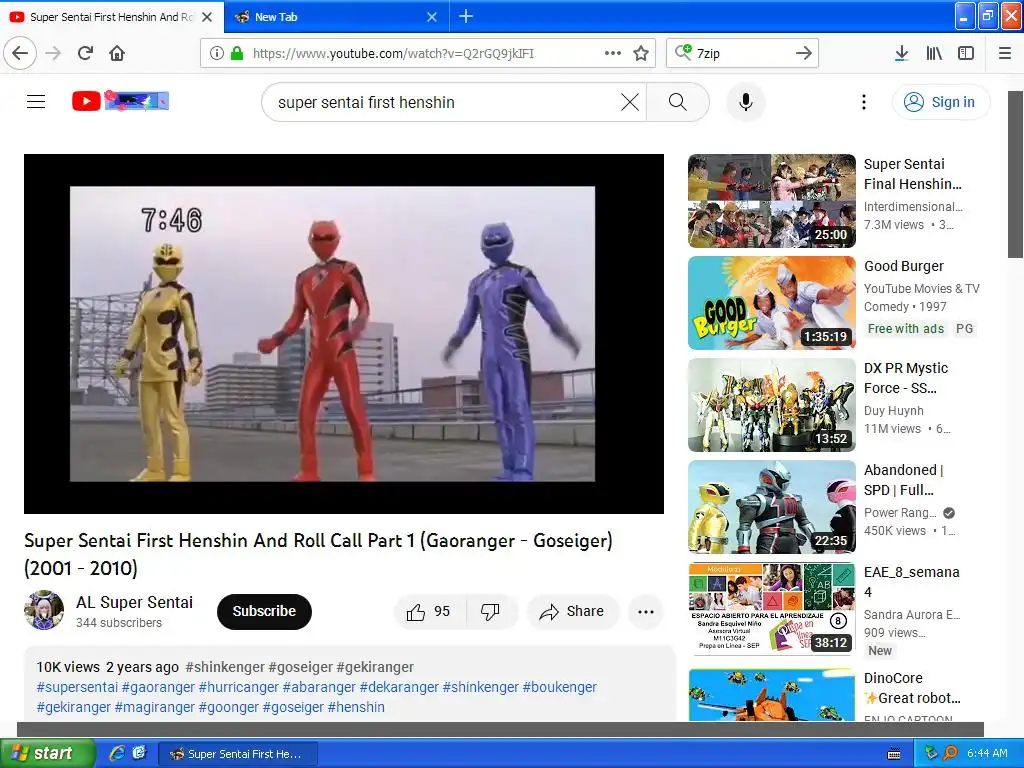The image size is (1024, 768).
Task: Open the Abandoned SPD video thumbnail
Action: coord(771,507)
